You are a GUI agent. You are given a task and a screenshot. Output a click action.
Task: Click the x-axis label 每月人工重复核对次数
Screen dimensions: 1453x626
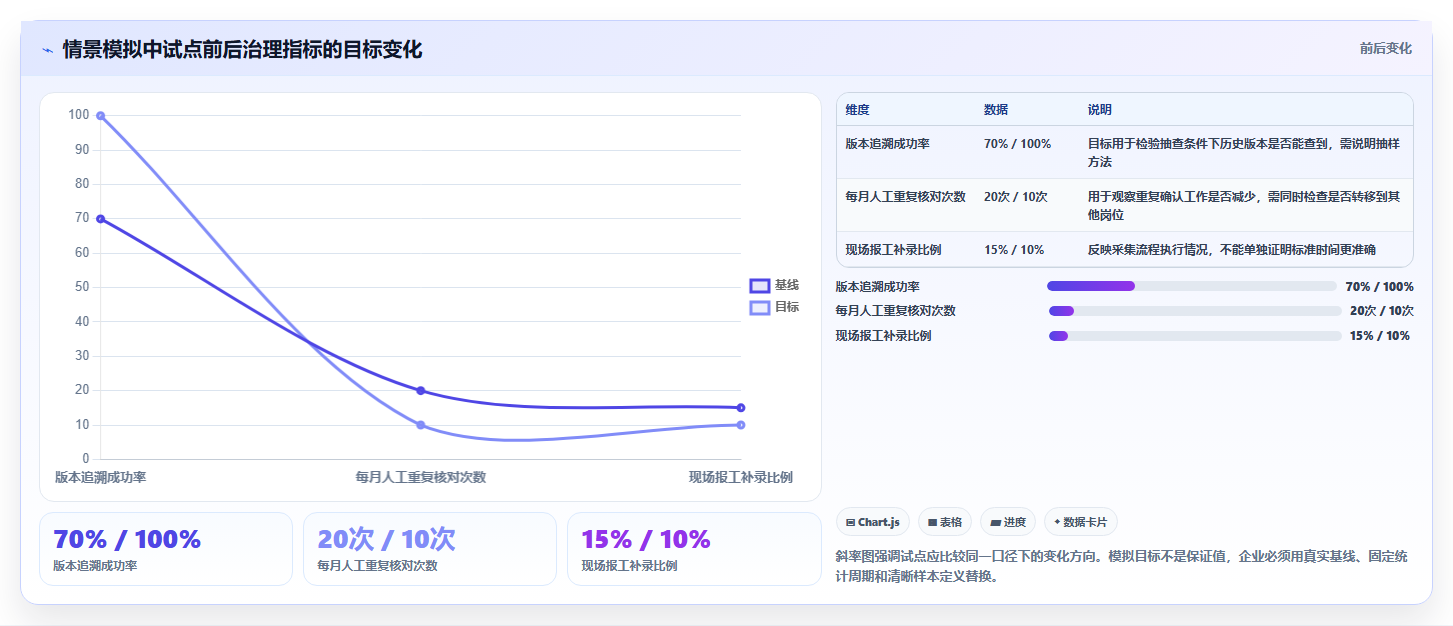tap(421, 478)
